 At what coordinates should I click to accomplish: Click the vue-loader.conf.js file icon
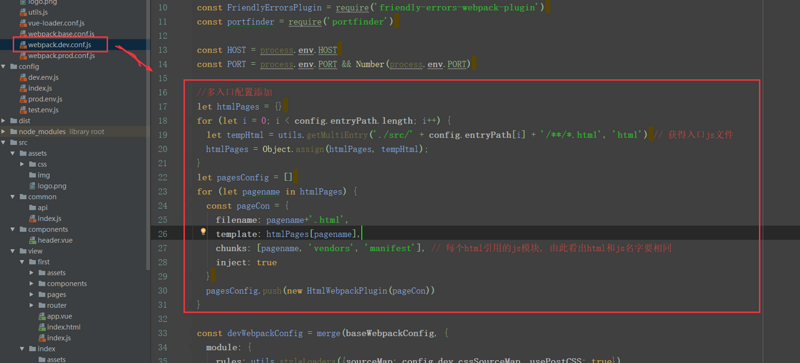[x=23, y=23]
